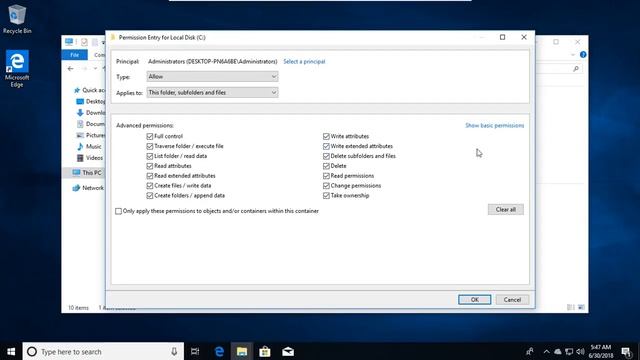Viewport: 640px width, 360px height.
Task: Click the taskbar clock showing 5:47 AM
Action: (601, 351)
